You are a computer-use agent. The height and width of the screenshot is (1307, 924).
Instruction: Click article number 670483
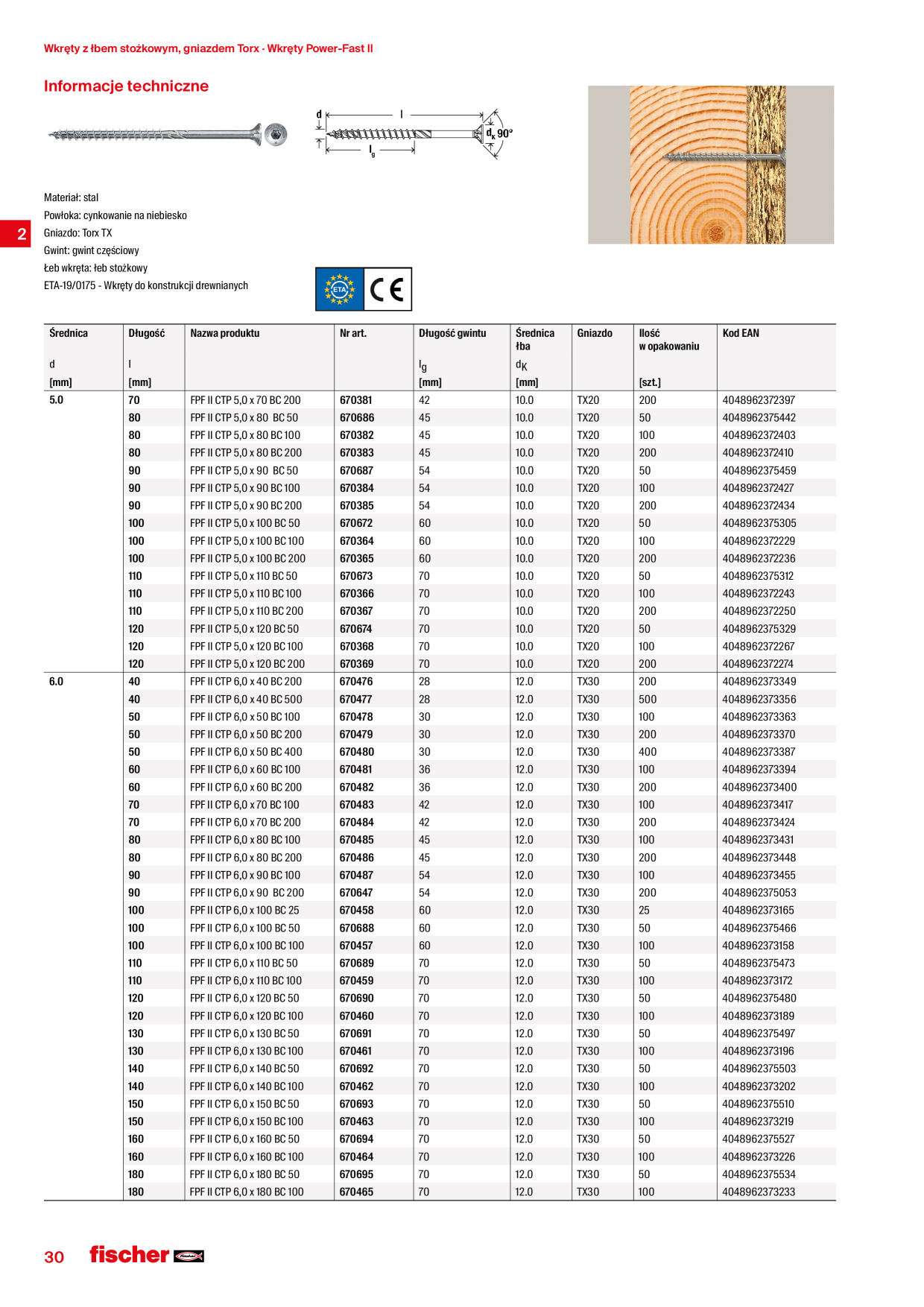click(x=357, y=805)
